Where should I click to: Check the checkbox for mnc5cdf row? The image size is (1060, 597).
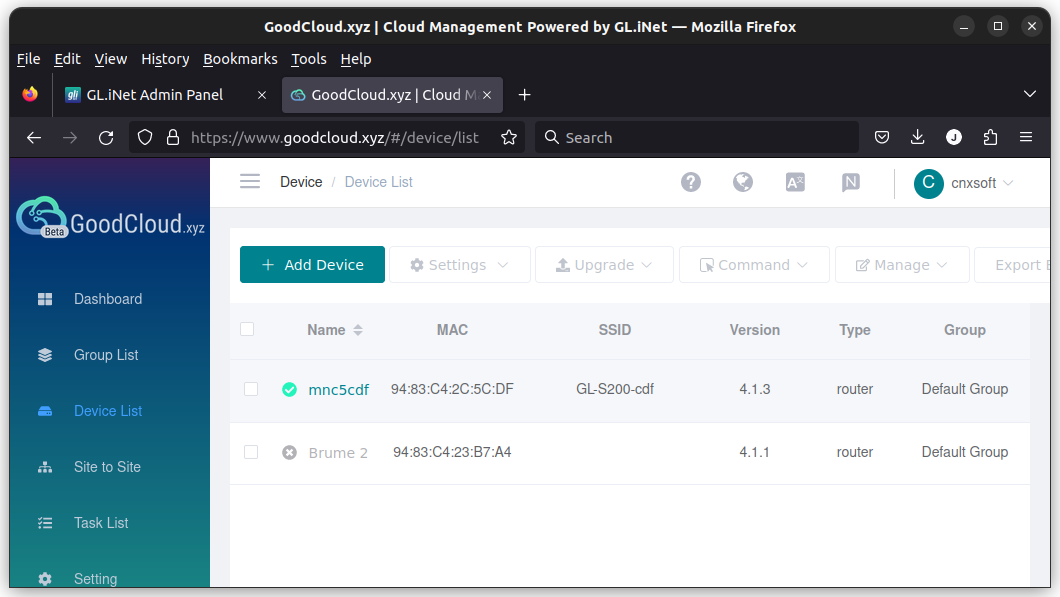coord(251,389)
